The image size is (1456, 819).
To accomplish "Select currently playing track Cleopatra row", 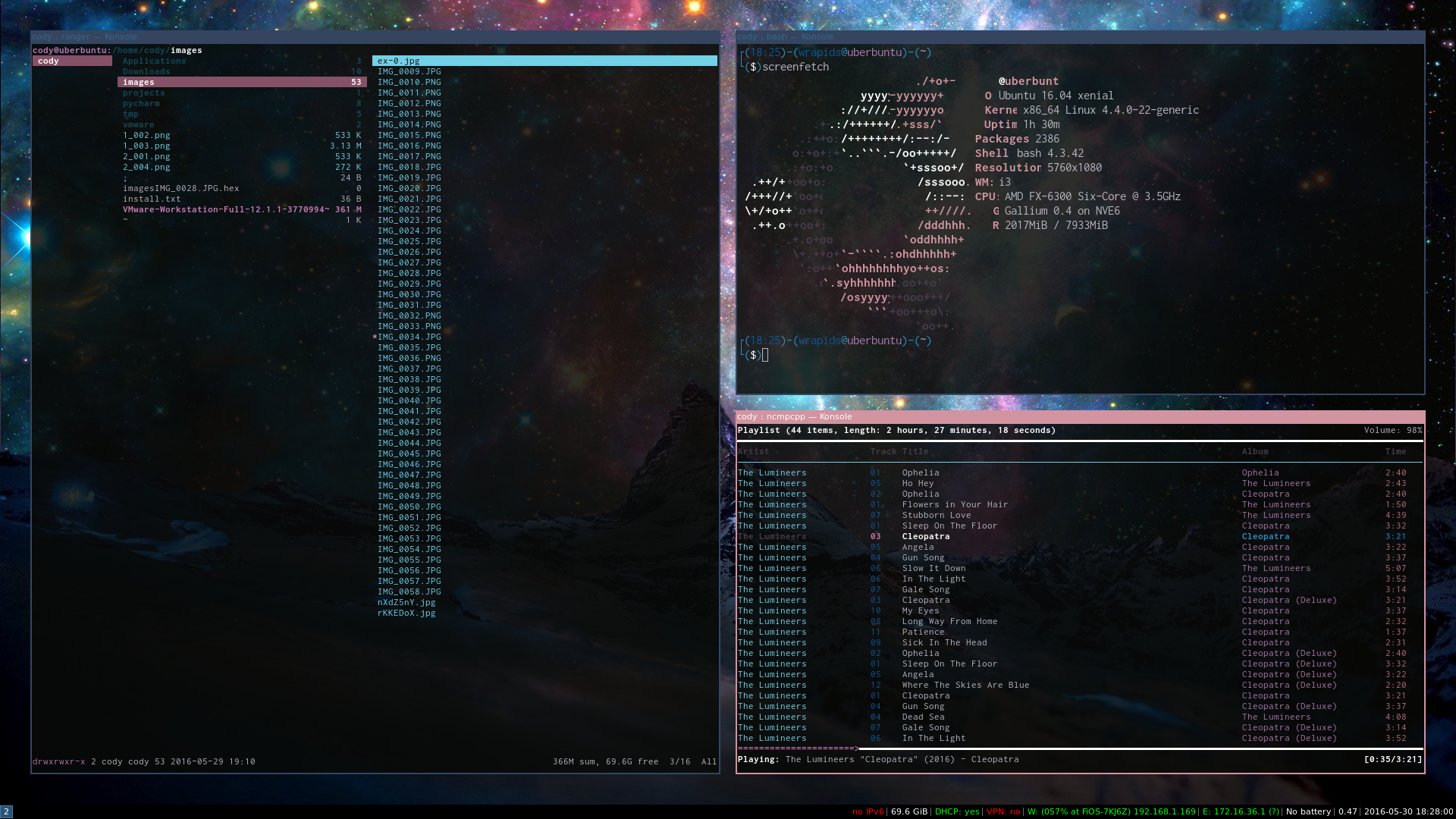I will [x=925, y=536].
